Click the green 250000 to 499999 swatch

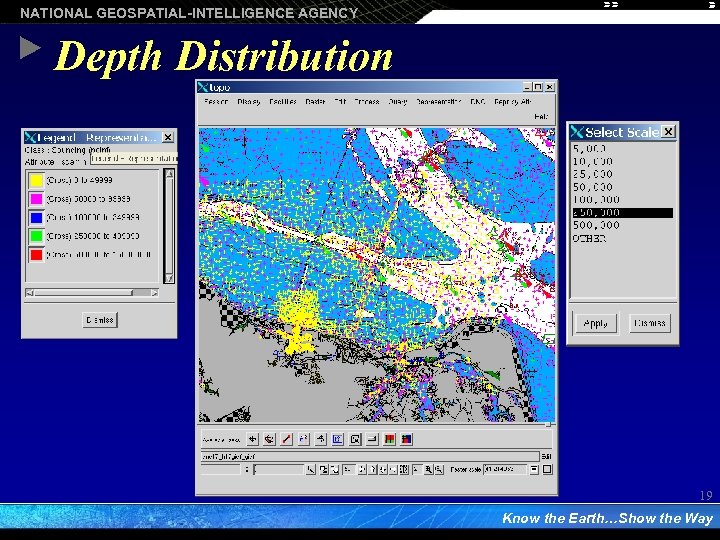tap(36, 236)
